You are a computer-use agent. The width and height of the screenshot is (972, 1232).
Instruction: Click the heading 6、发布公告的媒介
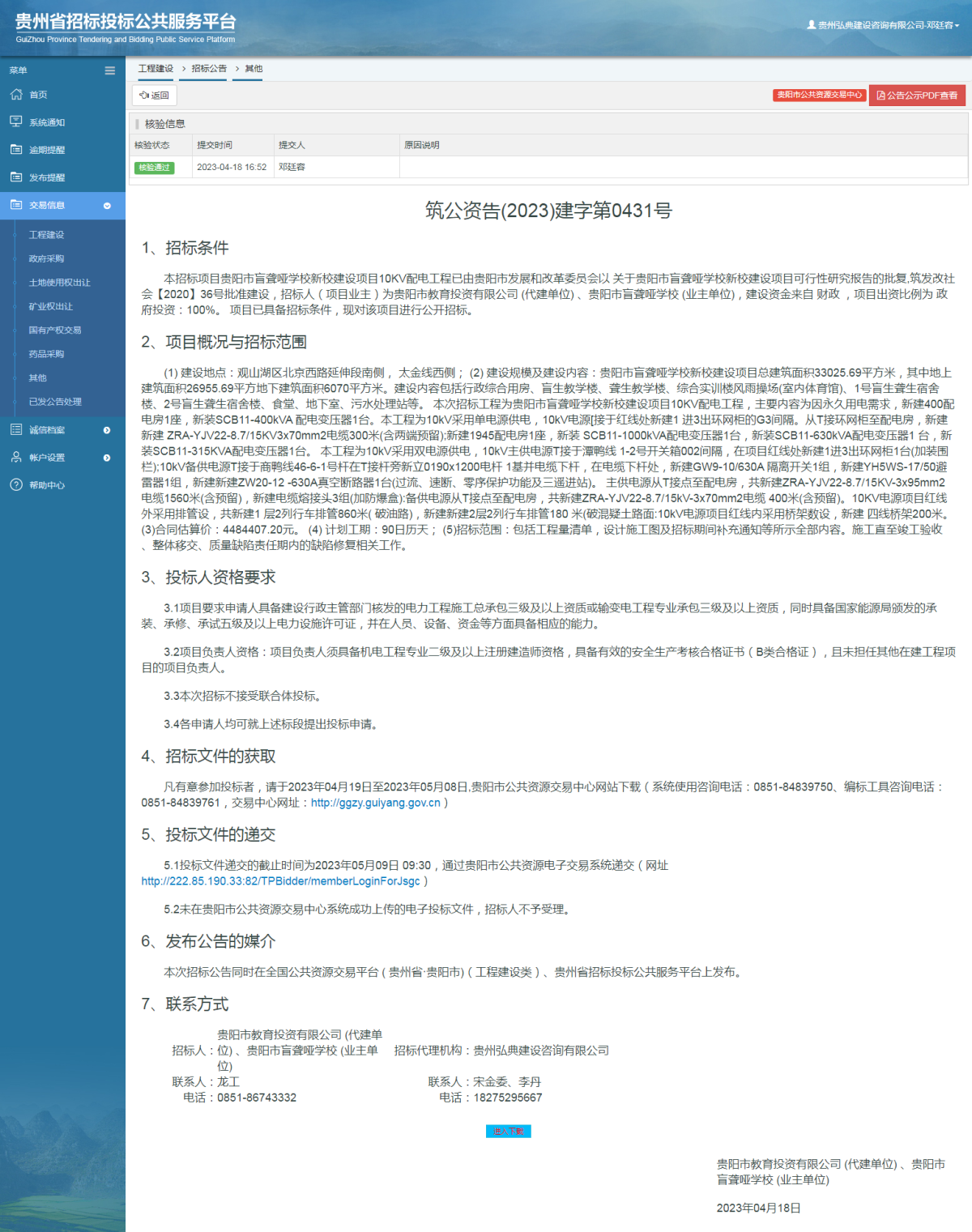[208, 941]
